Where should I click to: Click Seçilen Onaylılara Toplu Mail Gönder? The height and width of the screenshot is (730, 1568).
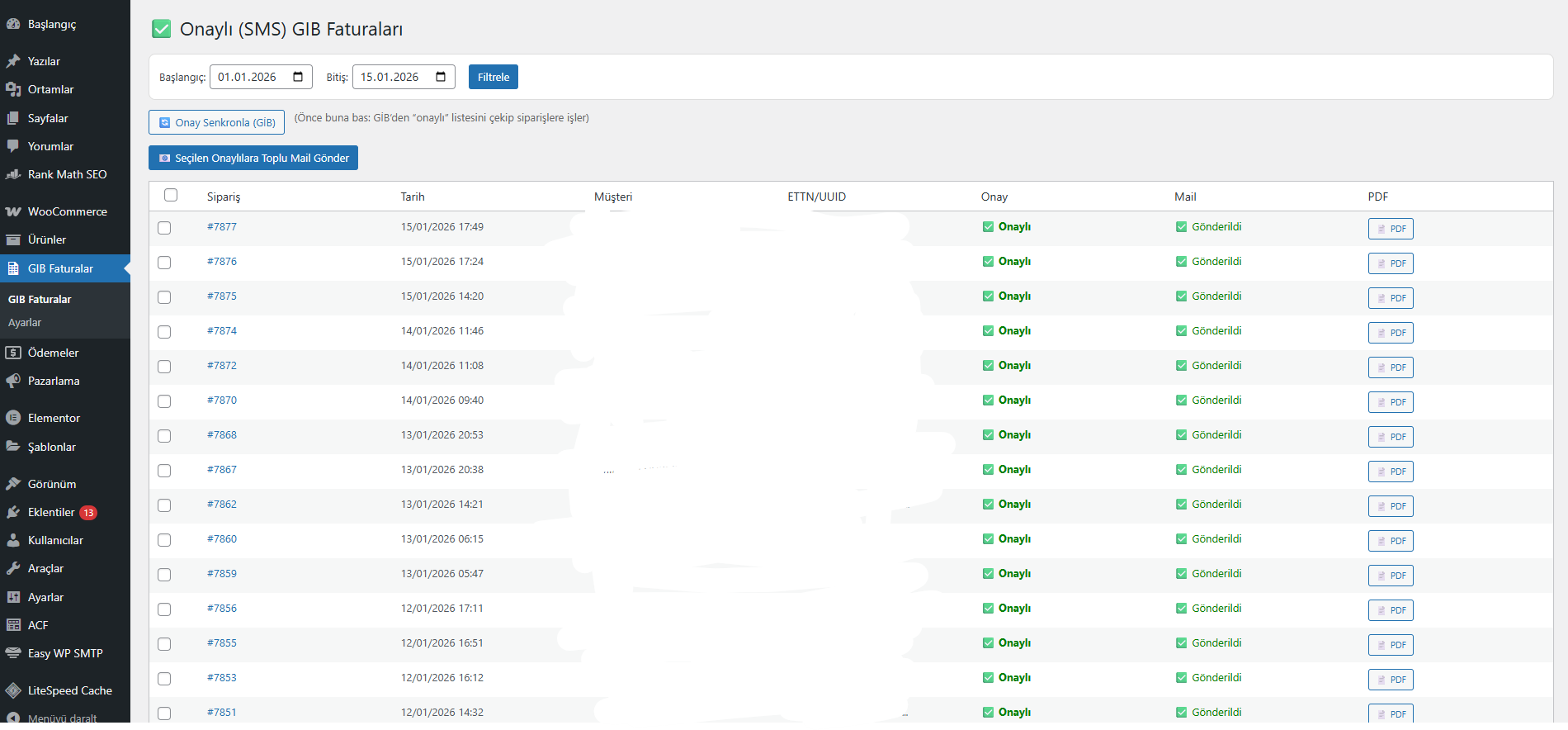tap(253, 158)
